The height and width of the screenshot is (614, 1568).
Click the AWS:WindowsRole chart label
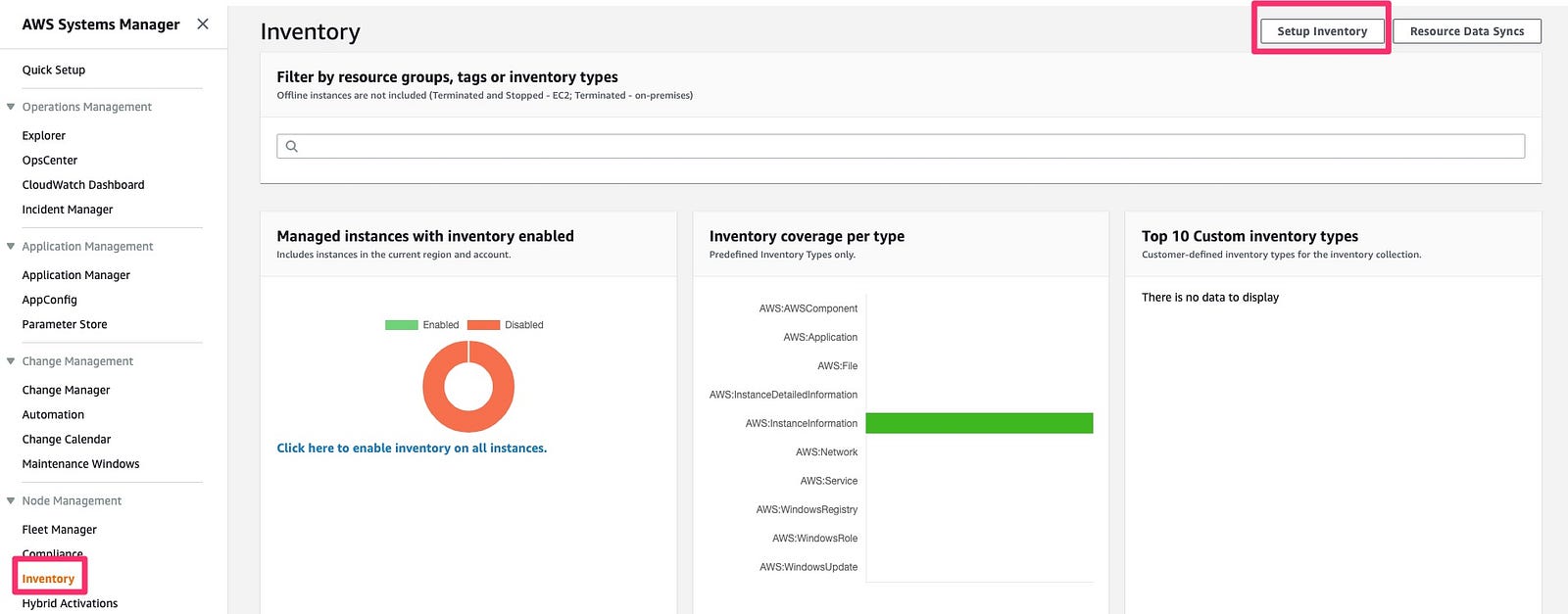(814, 539)
